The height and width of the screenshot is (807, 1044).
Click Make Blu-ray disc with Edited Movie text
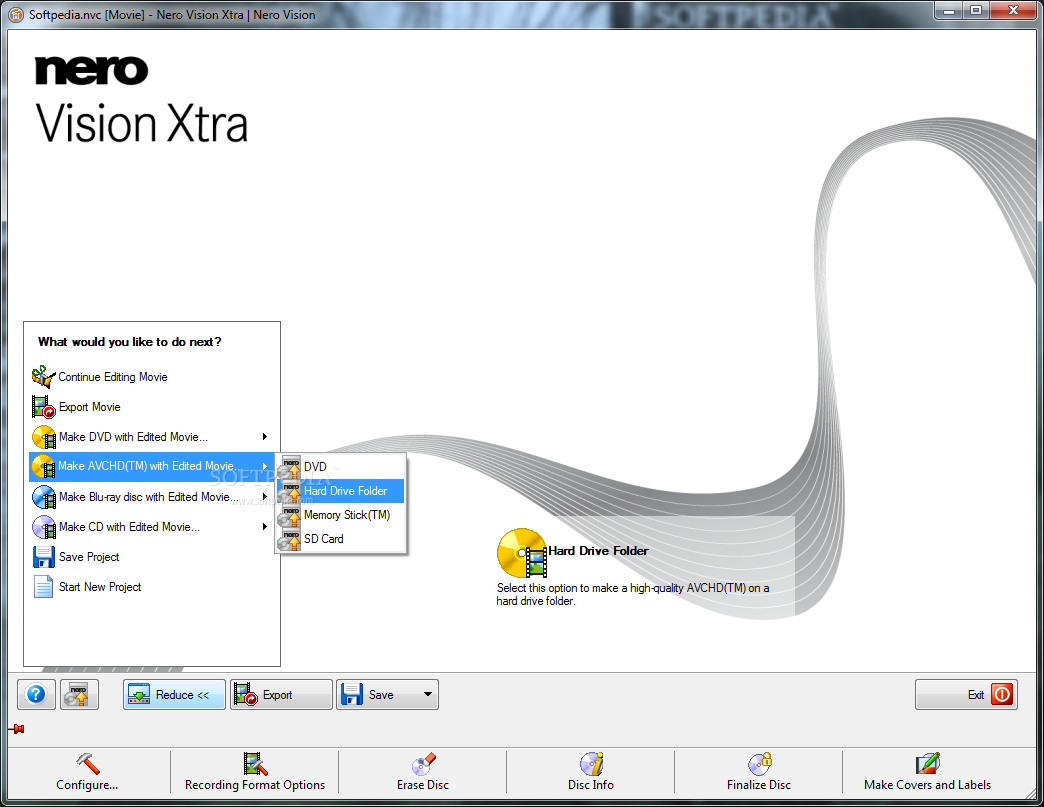[148, 497]
